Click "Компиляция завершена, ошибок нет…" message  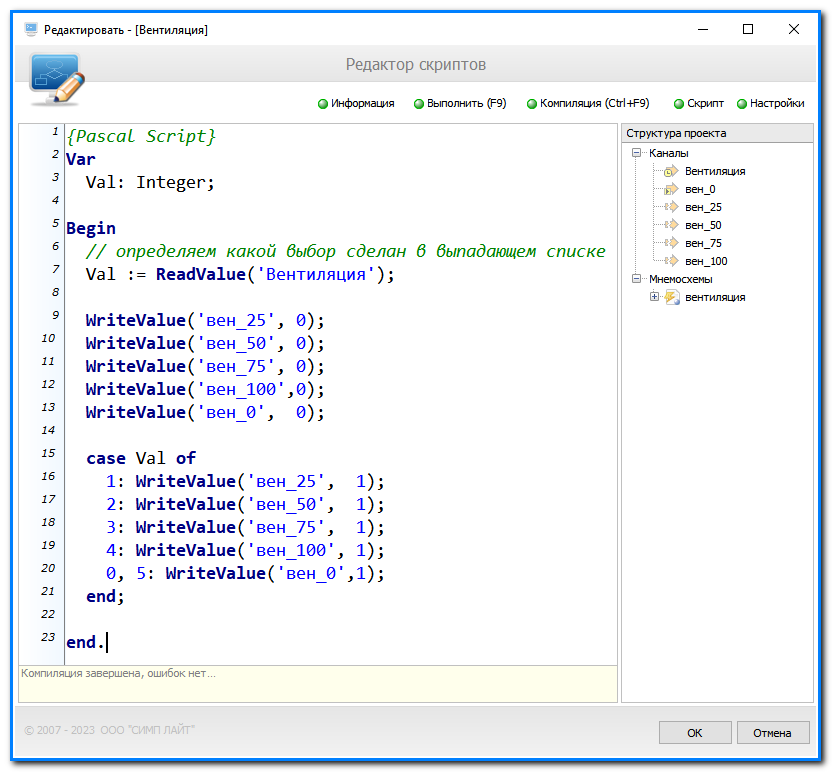[x=118, y=674]
